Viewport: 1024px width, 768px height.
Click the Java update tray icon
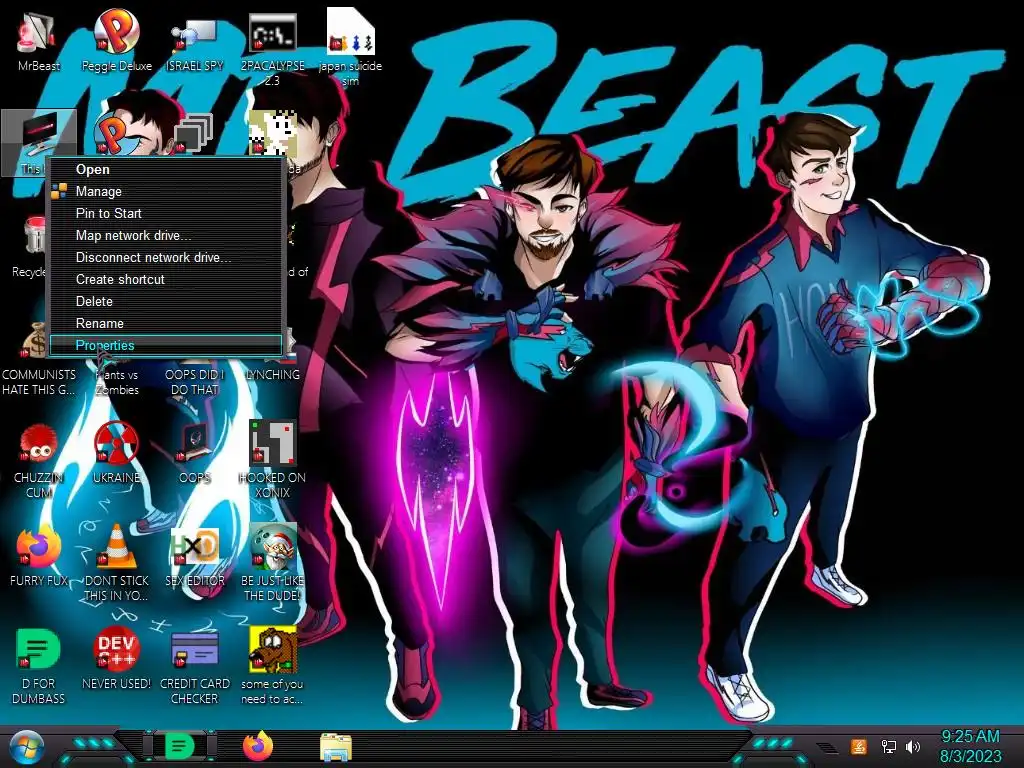(859, 746)
